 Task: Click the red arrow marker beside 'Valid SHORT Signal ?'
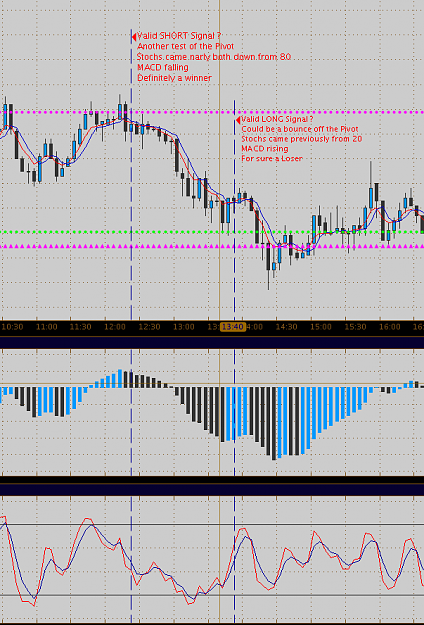(x=134, y=37)
